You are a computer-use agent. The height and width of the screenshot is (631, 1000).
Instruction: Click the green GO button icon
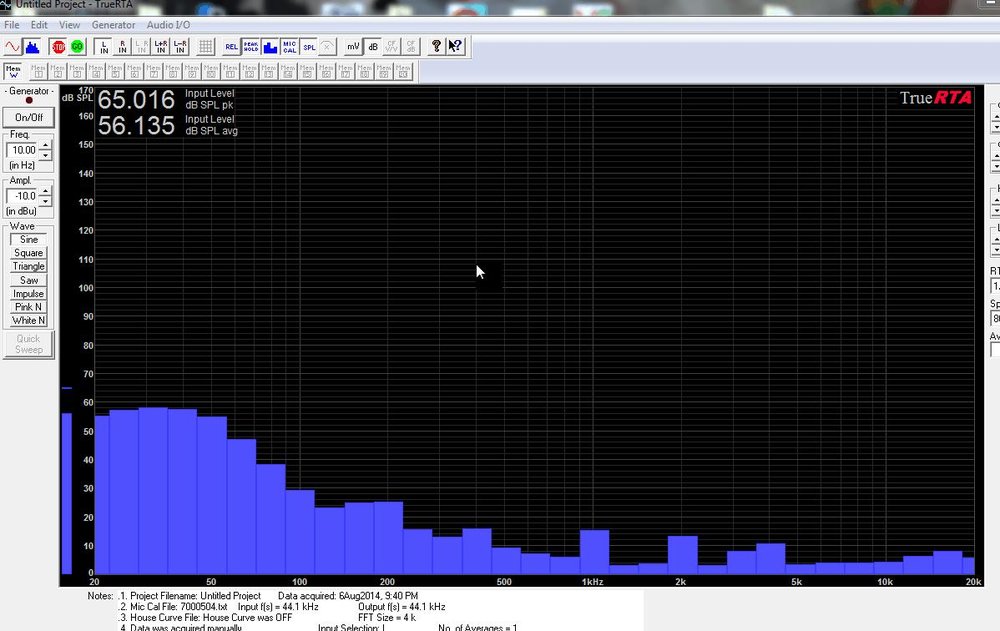point(77,47)
